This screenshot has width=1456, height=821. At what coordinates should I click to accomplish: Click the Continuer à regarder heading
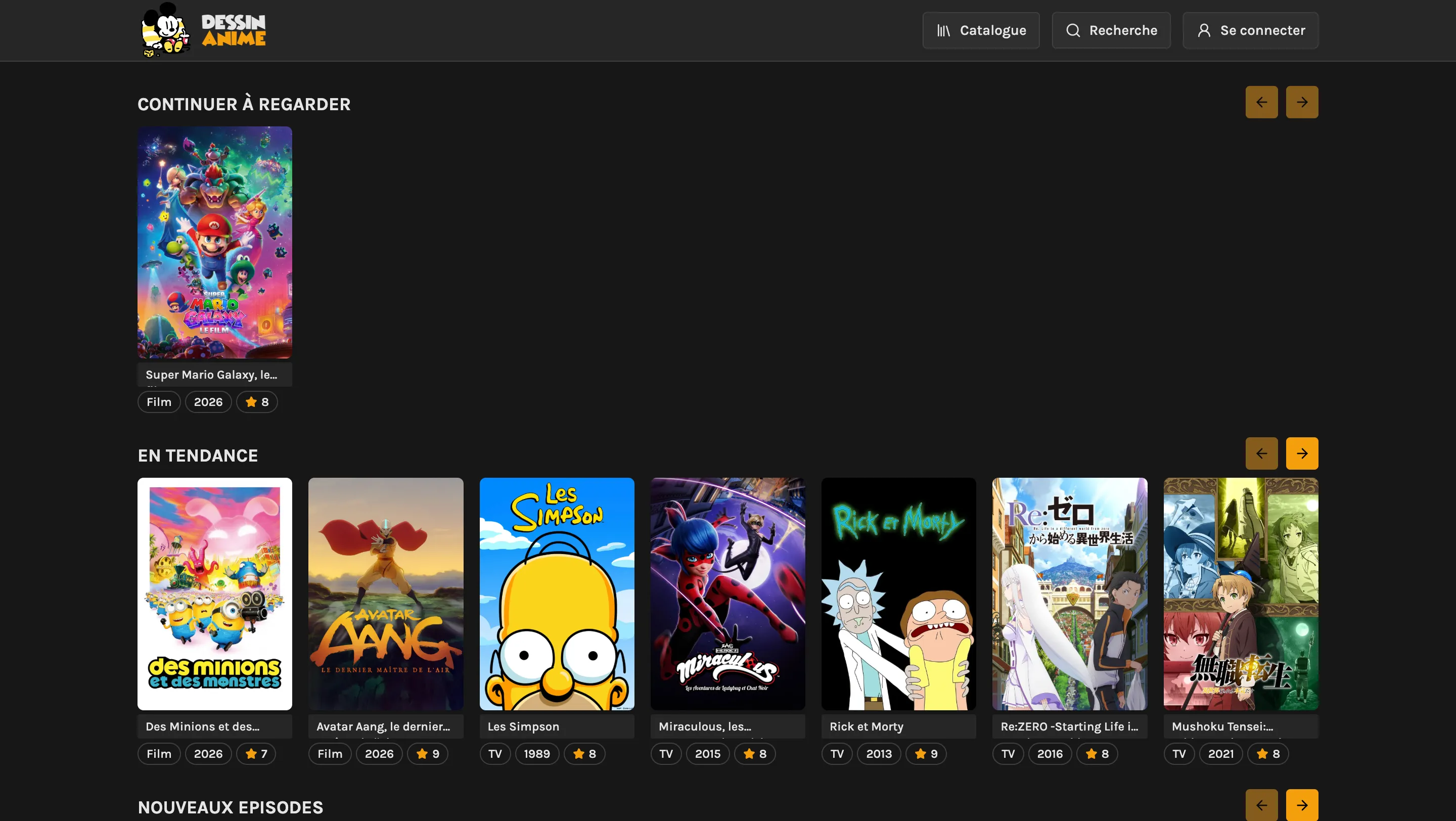point(244,104)
